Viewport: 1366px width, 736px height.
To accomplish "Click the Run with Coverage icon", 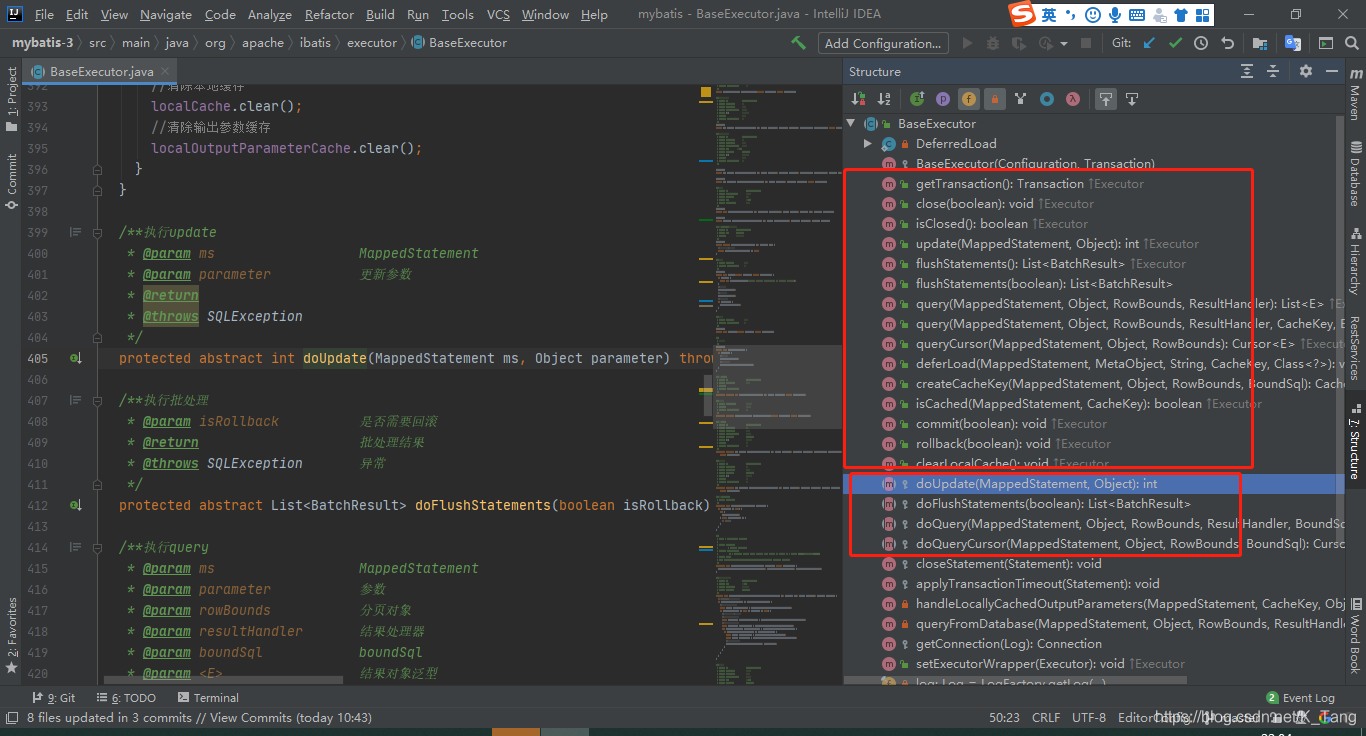I will (x=1018, y=43).
